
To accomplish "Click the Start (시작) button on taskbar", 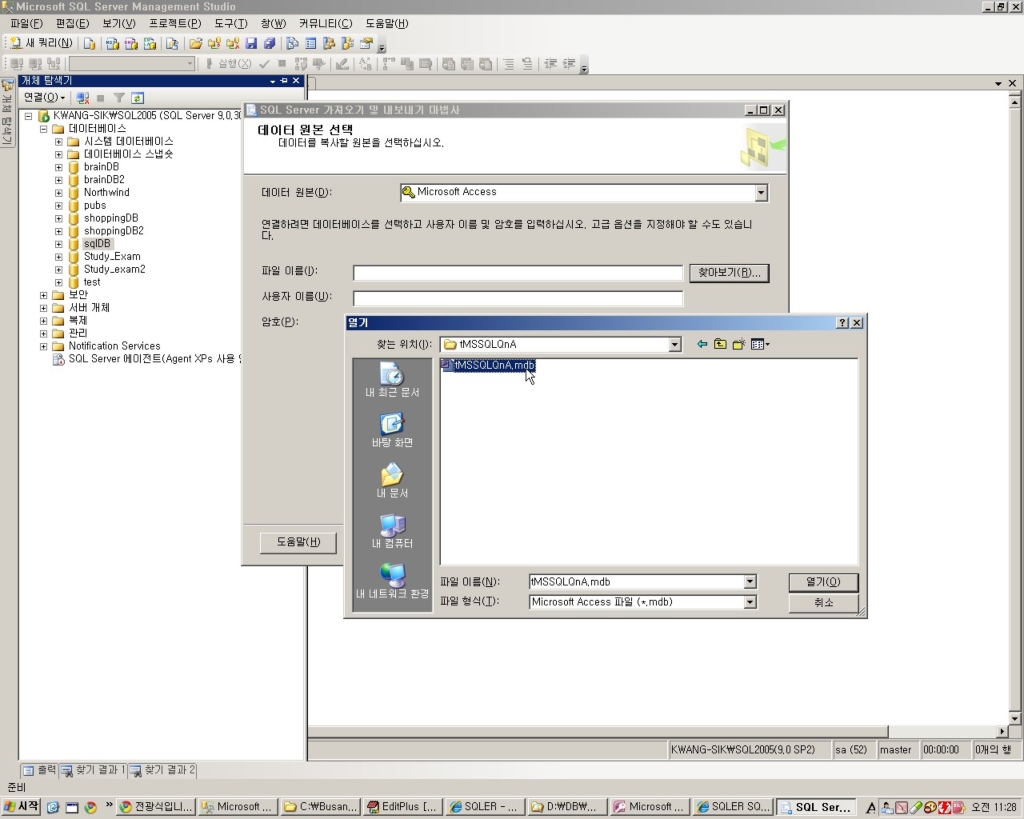I will [22, 807].
